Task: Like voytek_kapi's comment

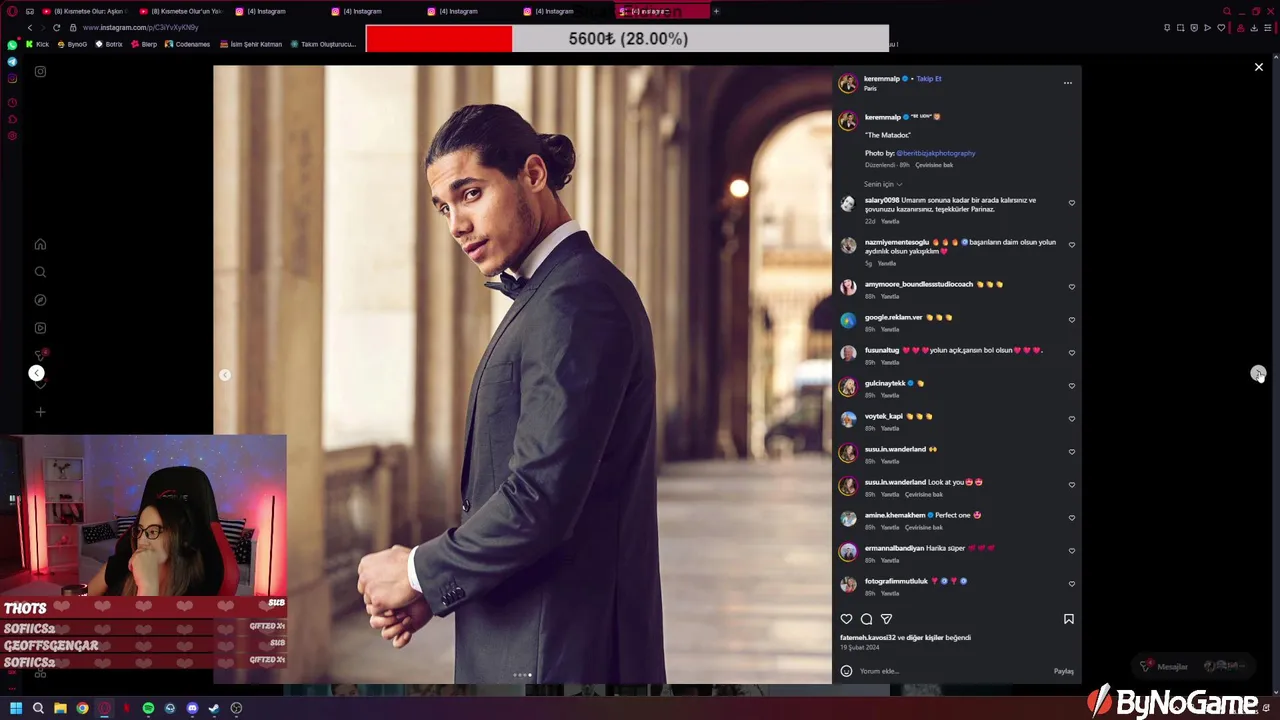Action: pos(1072,419)
